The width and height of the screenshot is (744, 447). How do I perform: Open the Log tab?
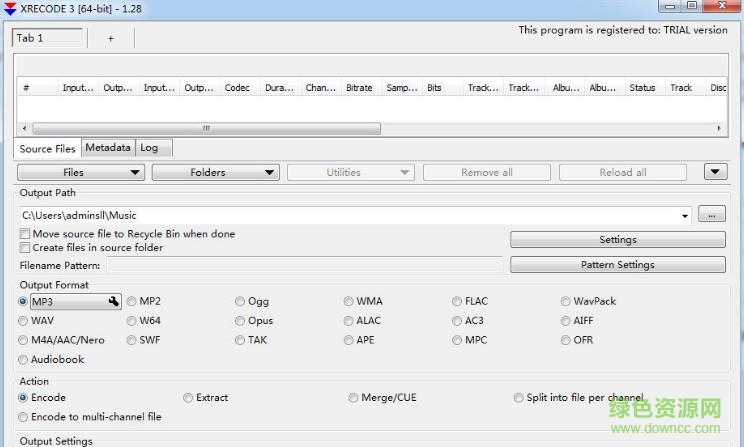pyautogui.click(x=153, y=148)
